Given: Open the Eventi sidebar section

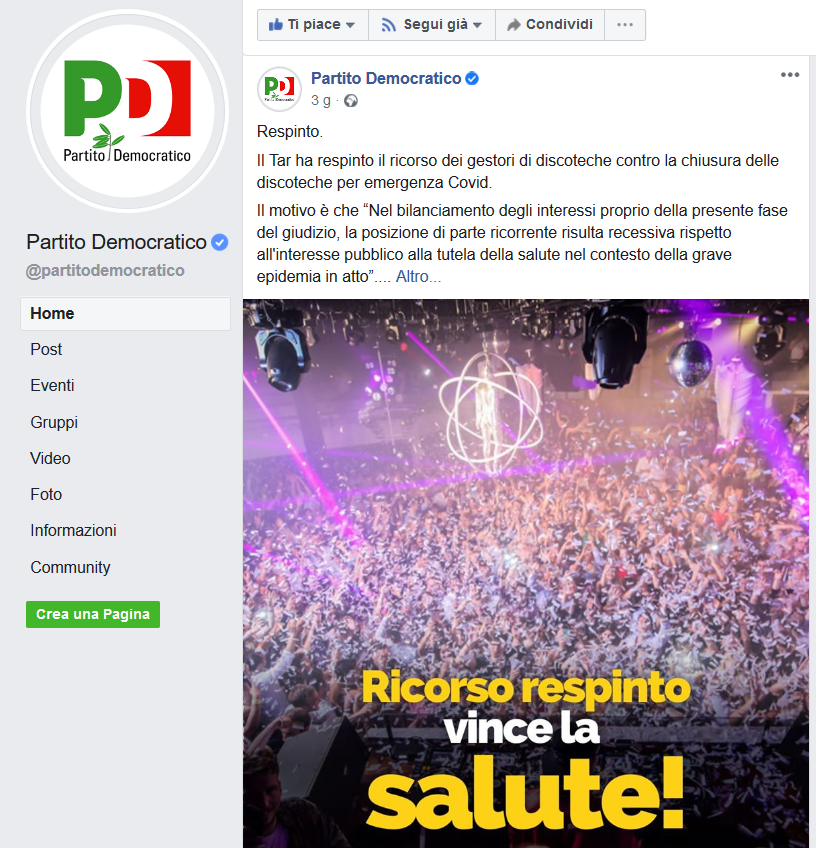Looking at the screenshot, I should (x=52, y=386).
